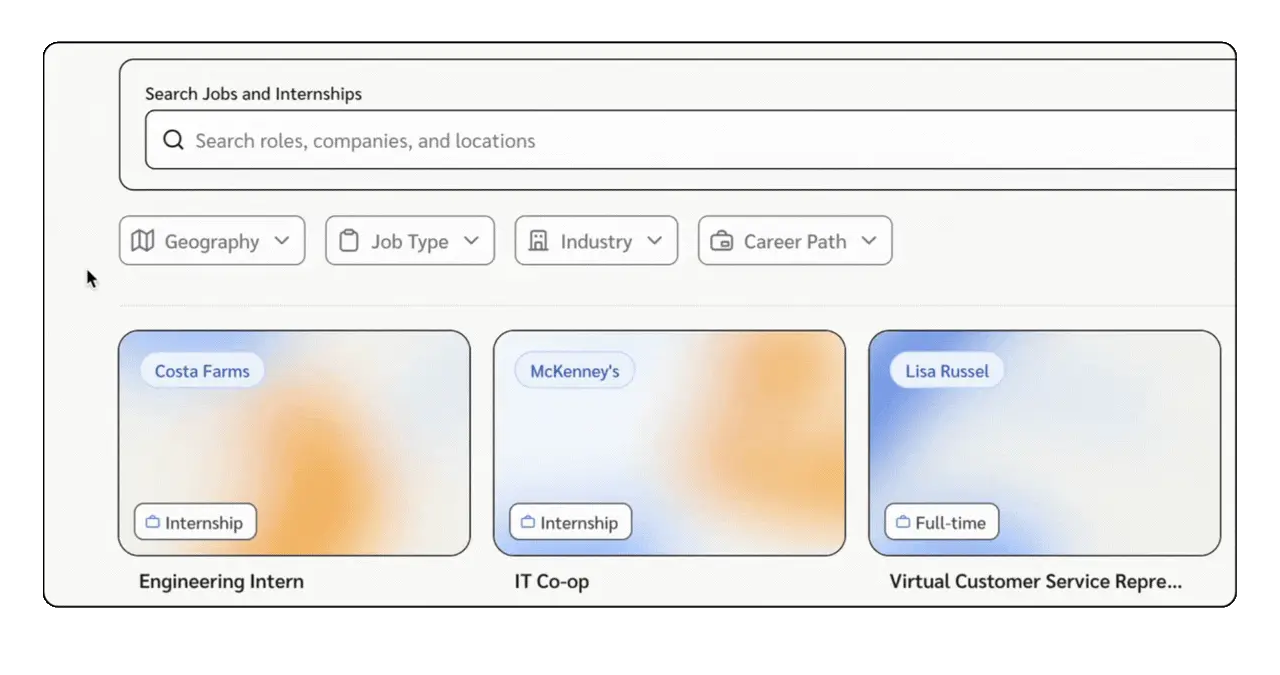Select the Lisa Russel company tag
Screen dimensions: 1280x675
(947, 371)
